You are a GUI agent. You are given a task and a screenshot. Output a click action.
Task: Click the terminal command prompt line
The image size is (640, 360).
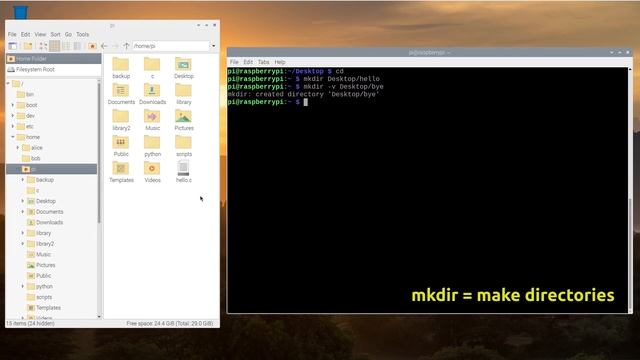coord(267,102)
